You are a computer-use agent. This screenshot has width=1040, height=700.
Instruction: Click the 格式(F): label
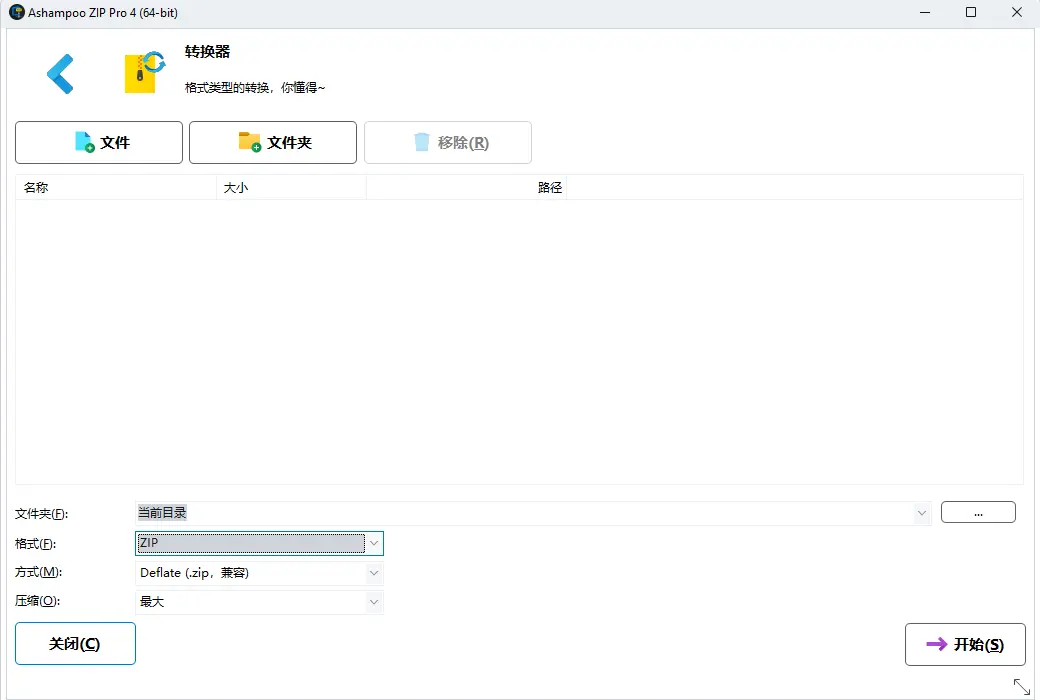pos(35,544)
